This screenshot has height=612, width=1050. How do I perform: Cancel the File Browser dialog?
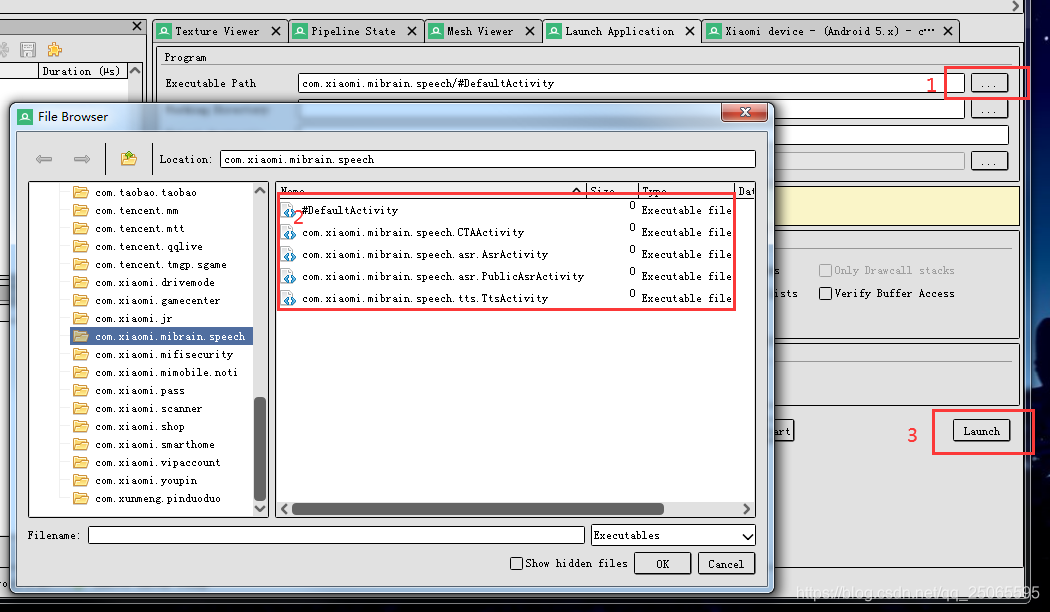tap(726, 564)
